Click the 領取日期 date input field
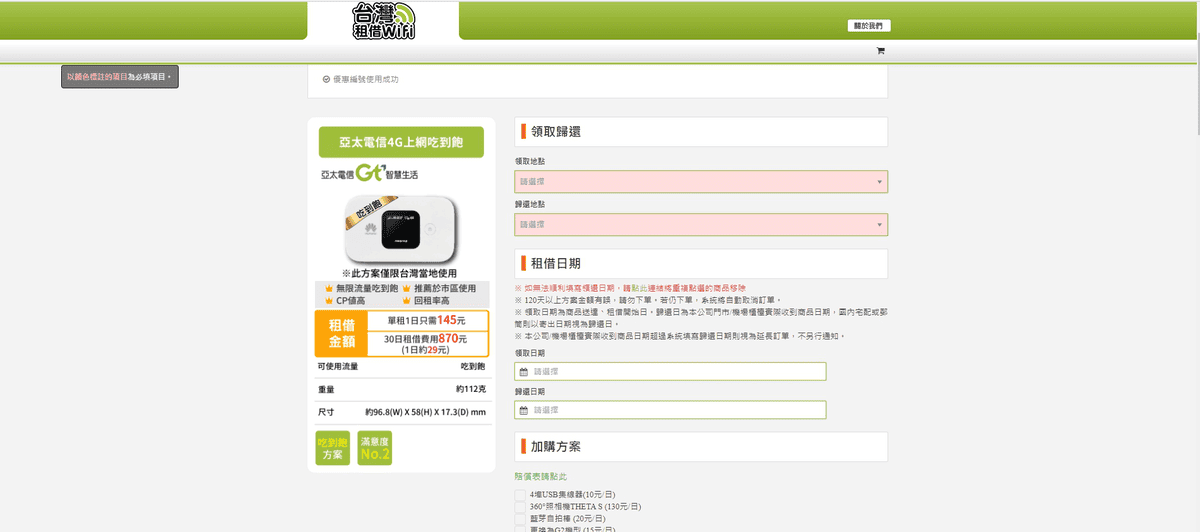The height and width of the screenshot is (532, 1200). 671,372
